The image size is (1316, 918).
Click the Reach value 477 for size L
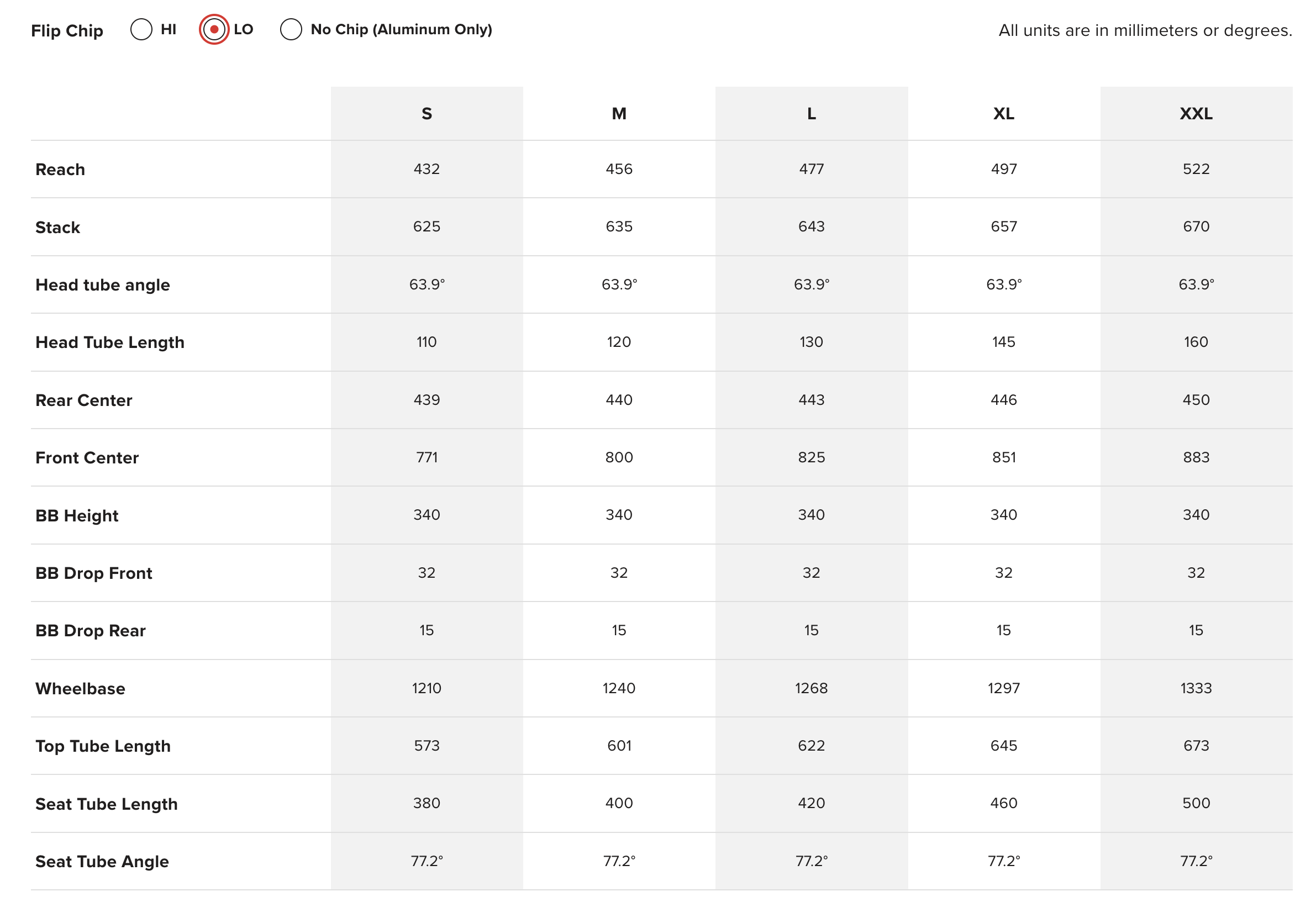coord(811,169)
